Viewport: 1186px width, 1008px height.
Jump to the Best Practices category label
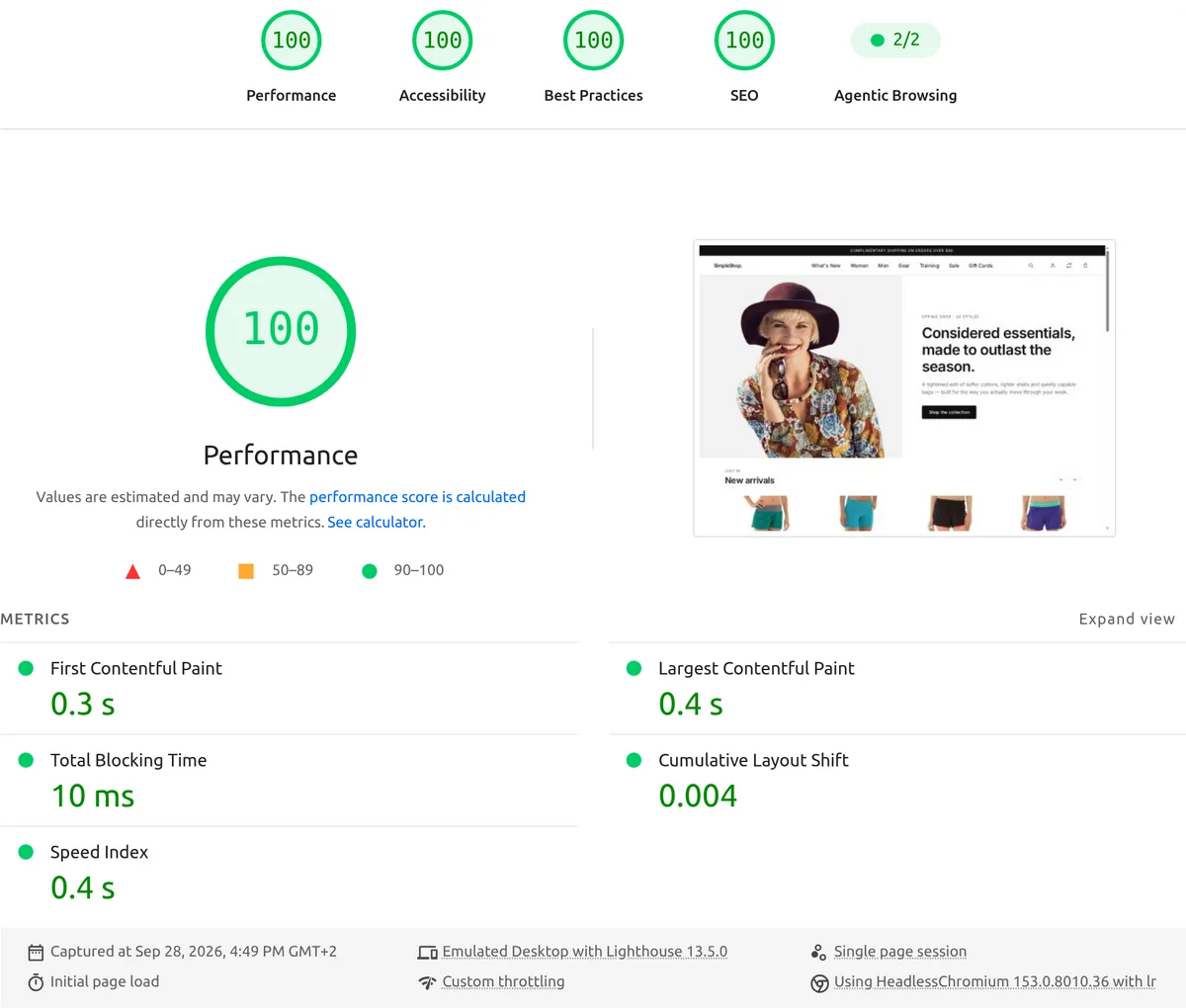[x=593, y=95]
